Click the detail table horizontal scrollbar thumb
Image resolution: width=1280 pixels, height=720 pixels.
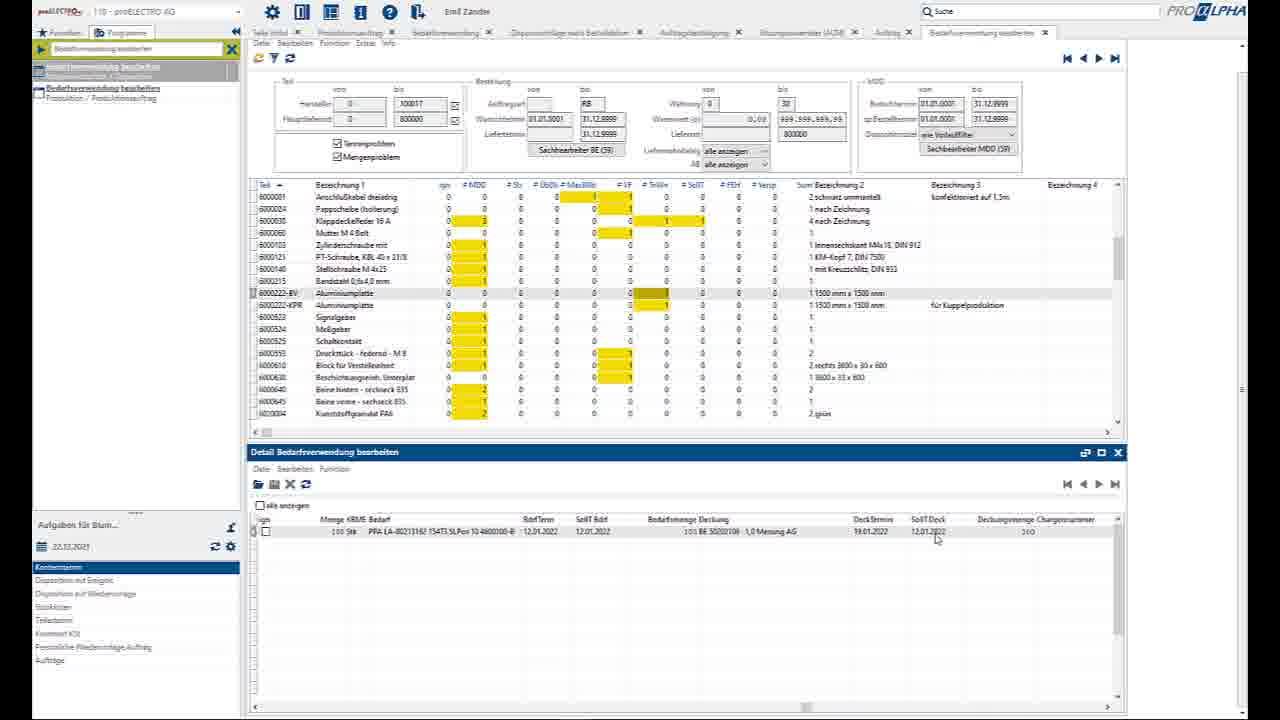806,708
